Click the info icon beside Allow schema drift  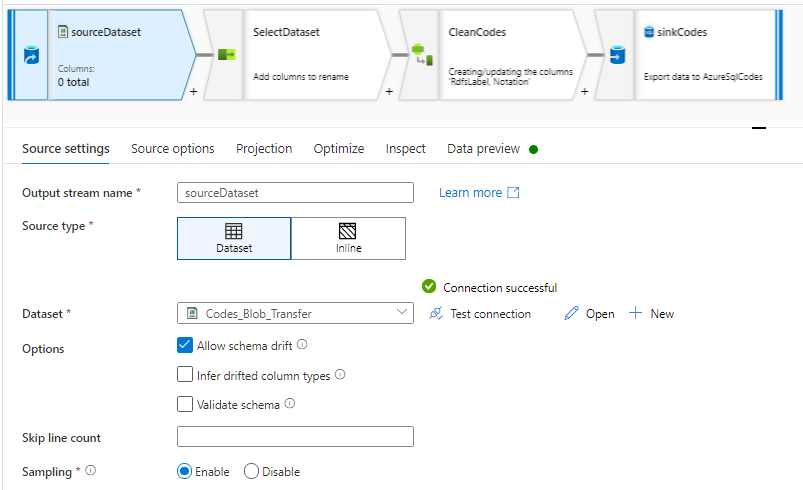302,345
